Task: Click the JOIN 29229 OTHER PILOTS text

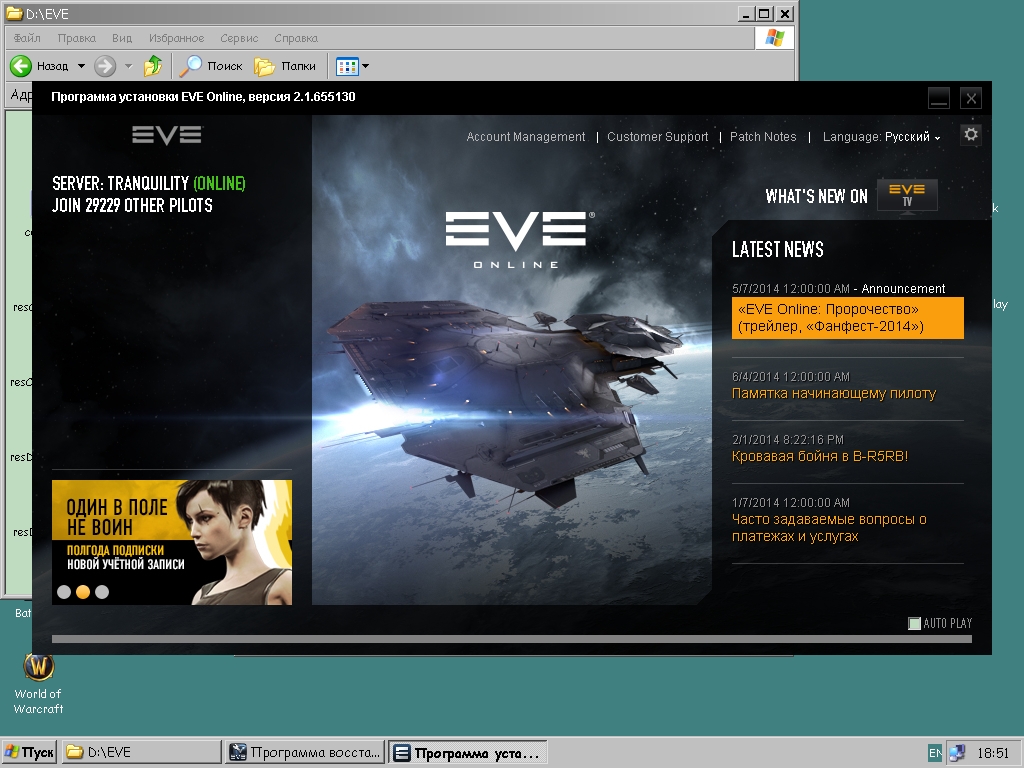Action: (x=133, y=206)
